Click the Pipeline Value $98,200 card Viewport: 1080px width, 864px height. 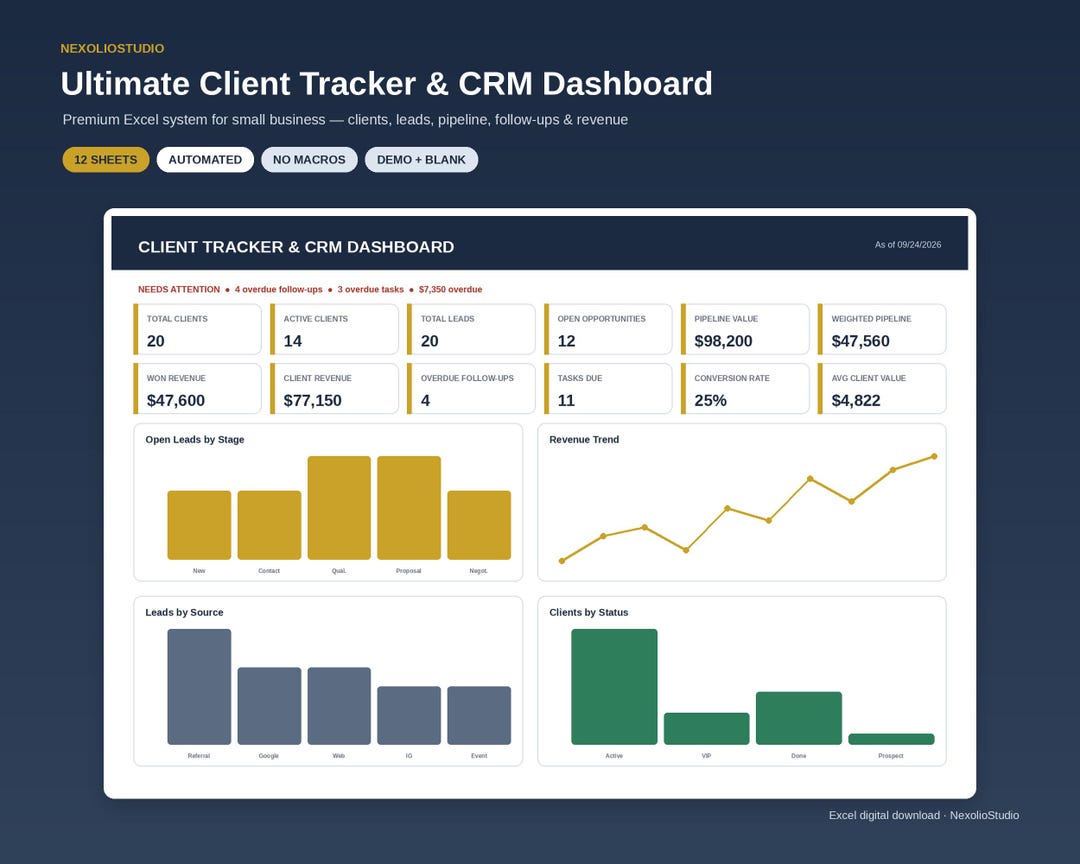[745, 329]
